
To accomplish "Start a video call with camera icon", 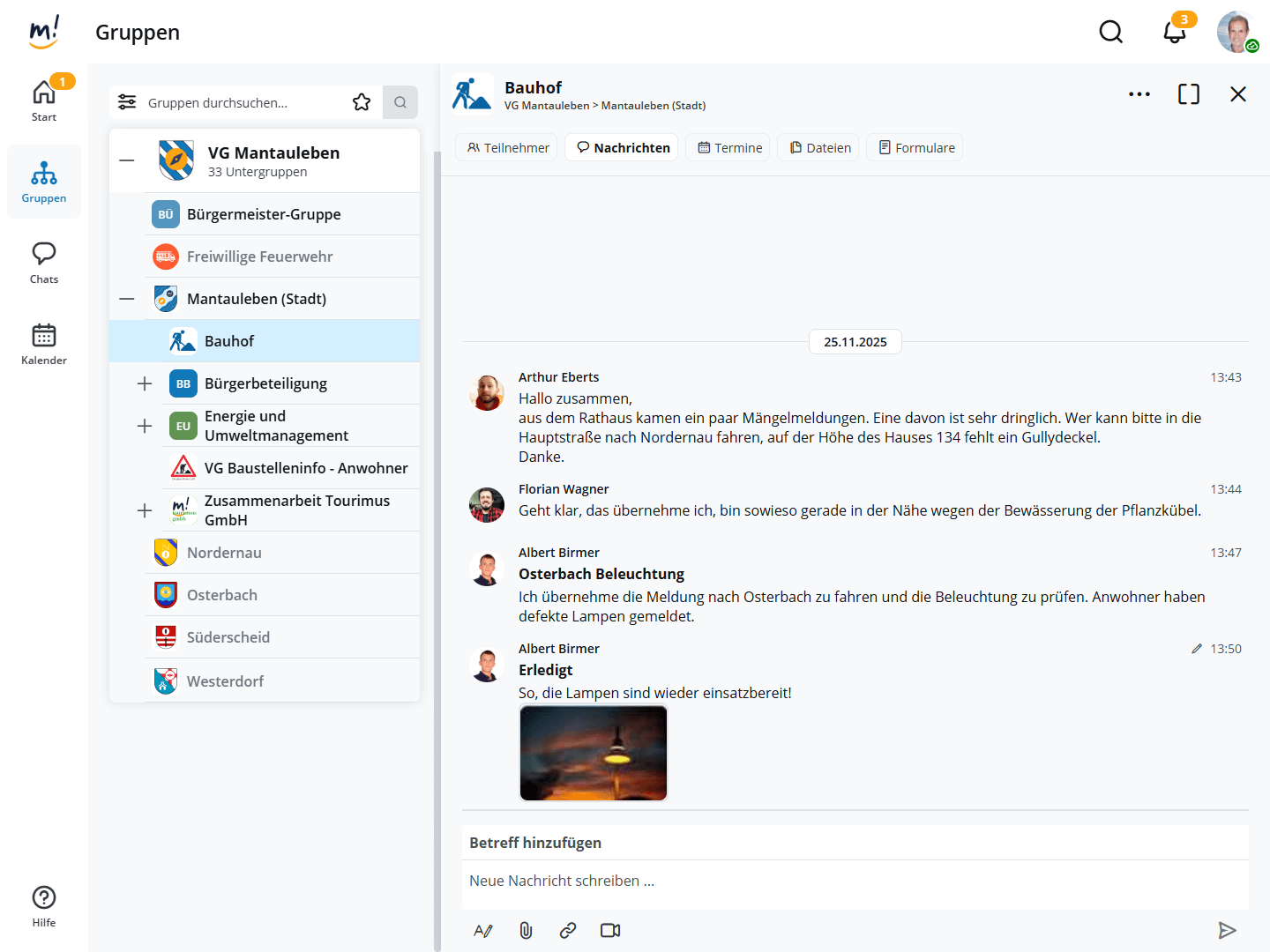I will click(x=610, y=930).
